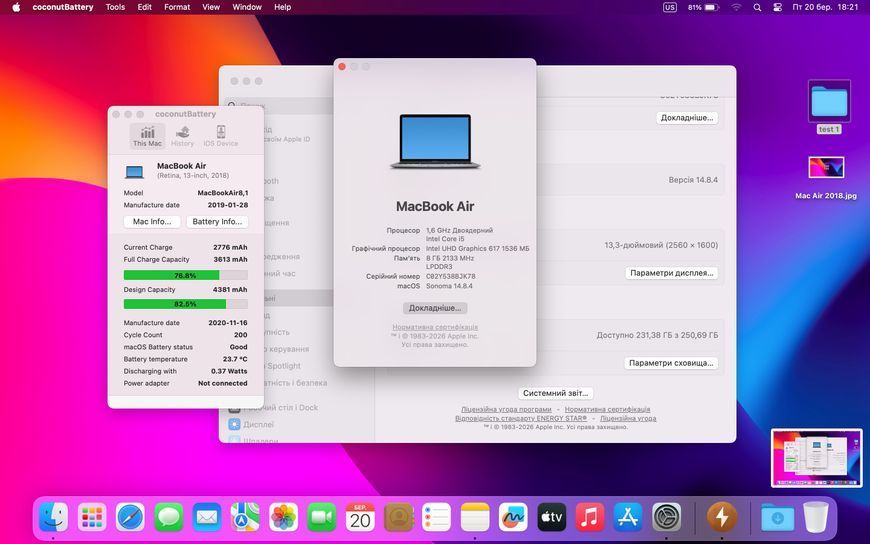870x544 pixels.
Task: Open Нормативна сертифікація link in About window
Action: click(435, 328)
